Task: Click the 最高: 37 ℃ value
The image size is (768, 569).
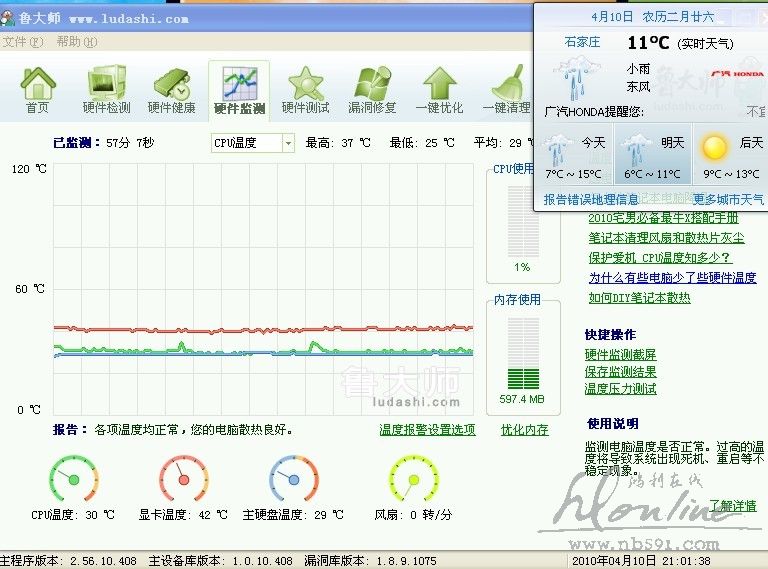Action: click(x=338, y=143)
